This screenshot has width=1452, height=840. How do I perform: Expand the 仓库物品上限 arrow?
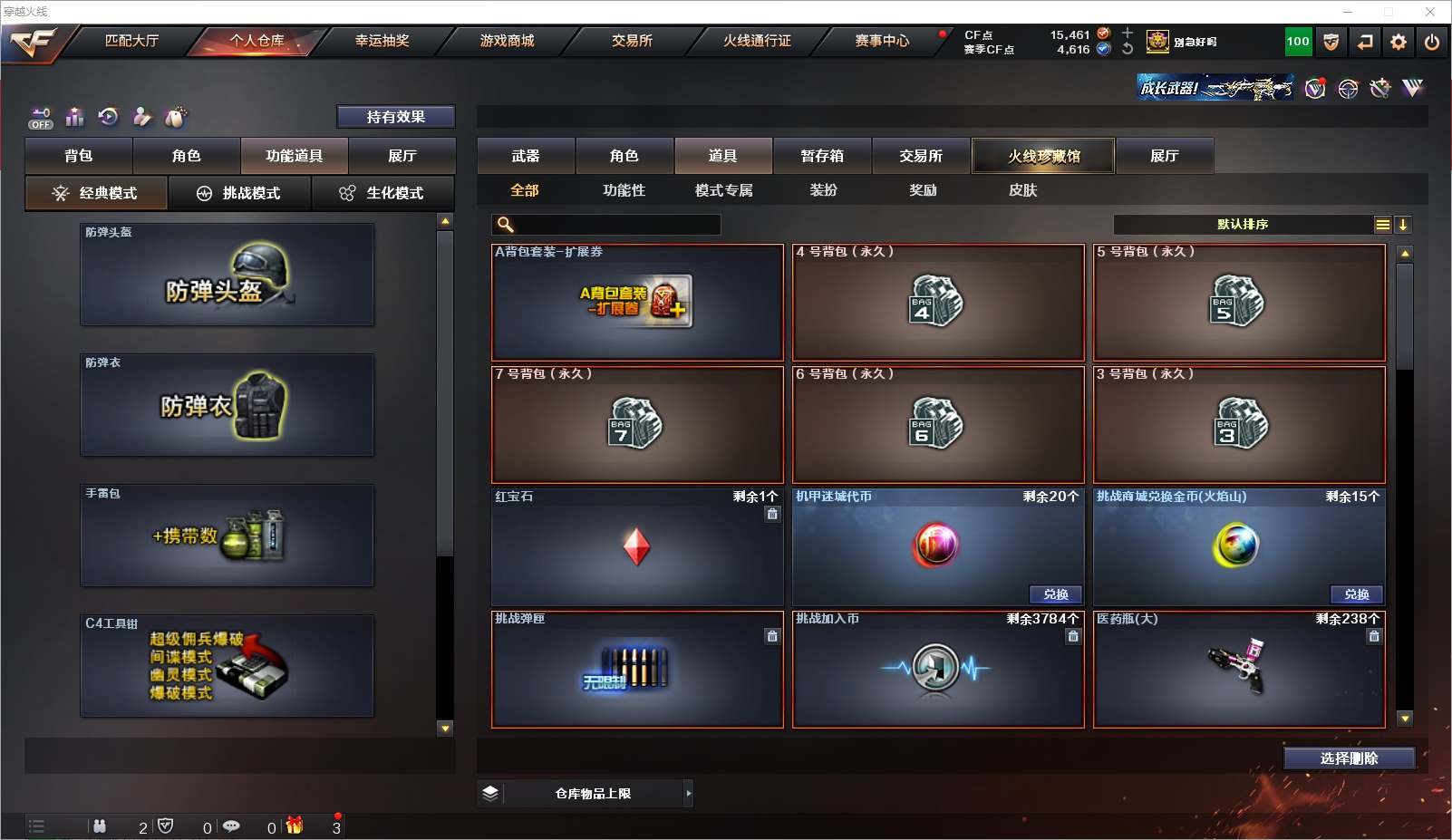(x=689, y=794)
